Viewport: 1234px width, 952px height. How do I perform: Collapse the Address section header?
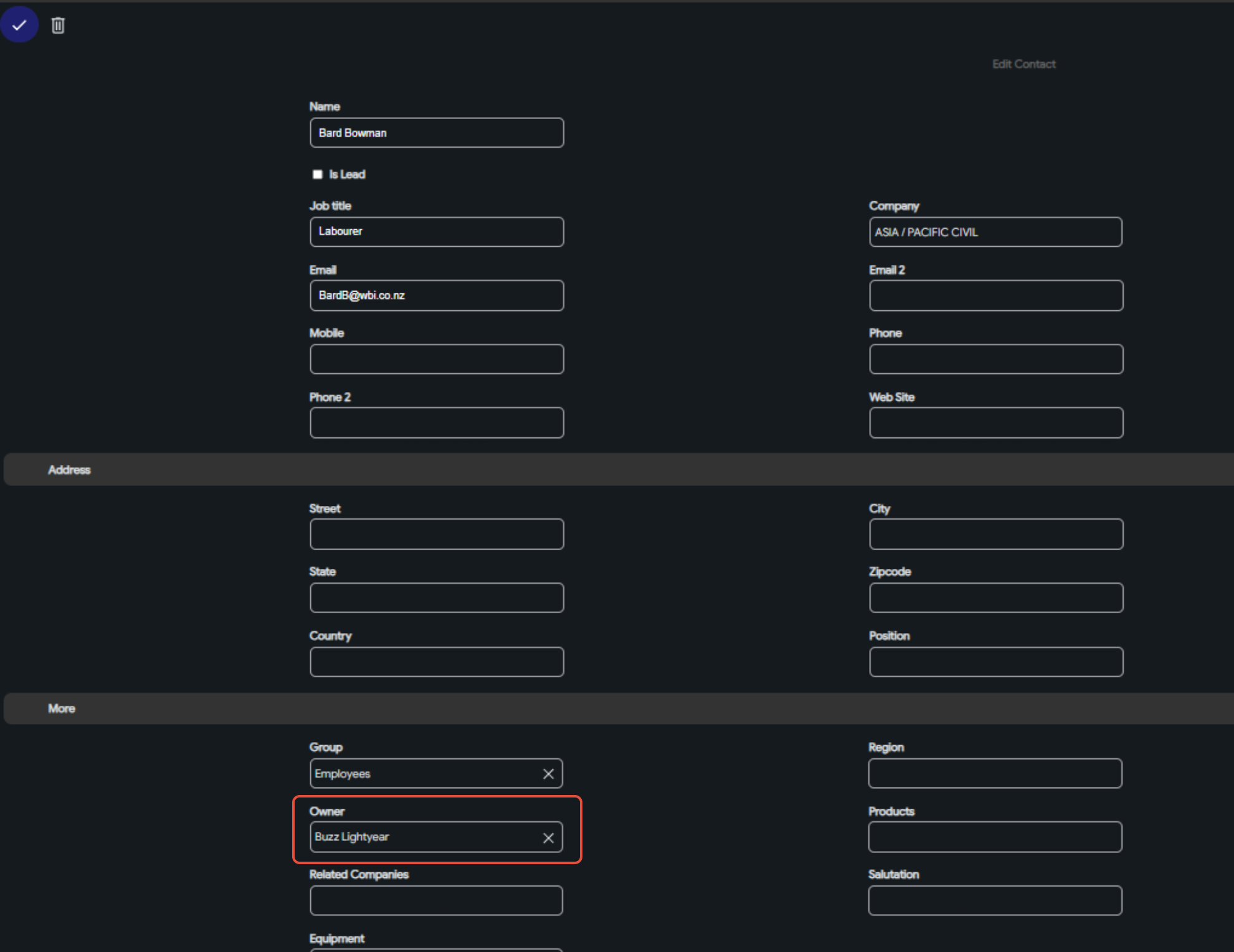[x=69, y=470]
